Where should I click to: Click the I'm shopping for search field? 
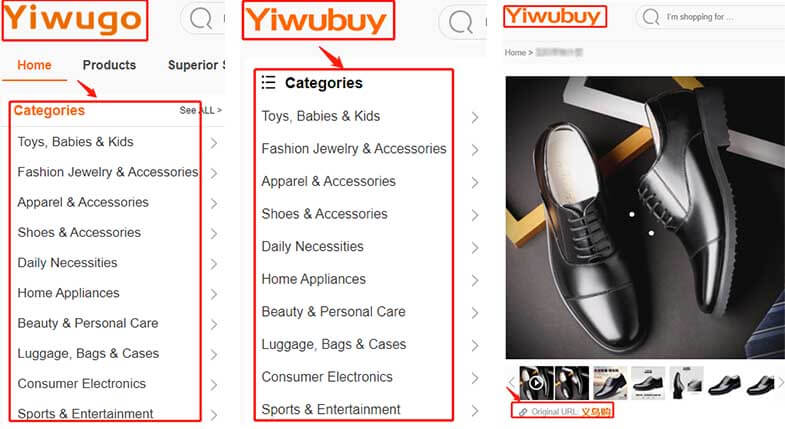click(711, 17)
